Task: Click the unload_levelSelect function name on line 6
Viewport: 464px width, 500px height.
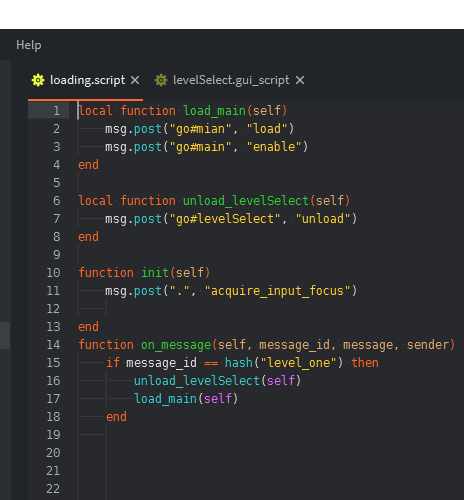Action: [246, 201]
